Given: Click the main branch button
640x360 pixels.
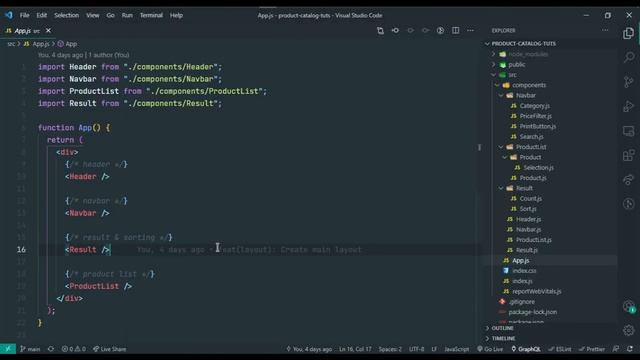Looking at the screenshot, I should [x=30, y=349].
